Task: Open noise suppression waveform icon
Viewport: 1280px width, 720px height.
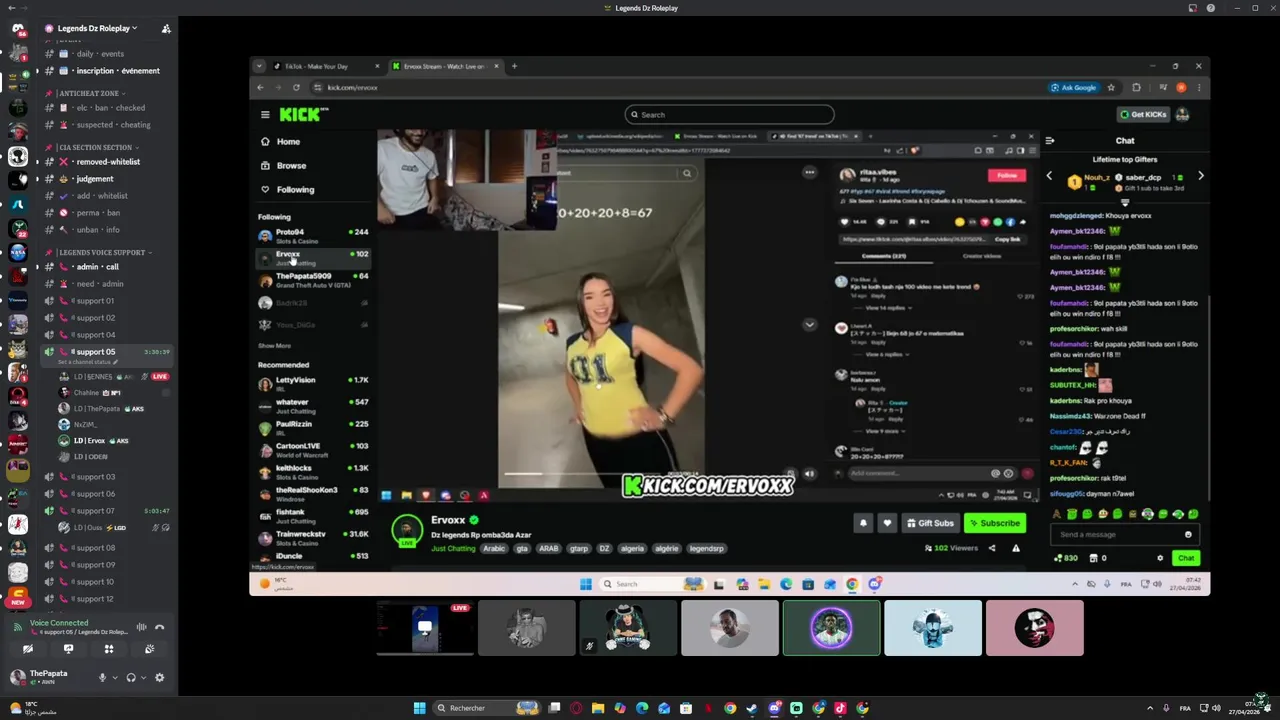Action: (141, 627)
